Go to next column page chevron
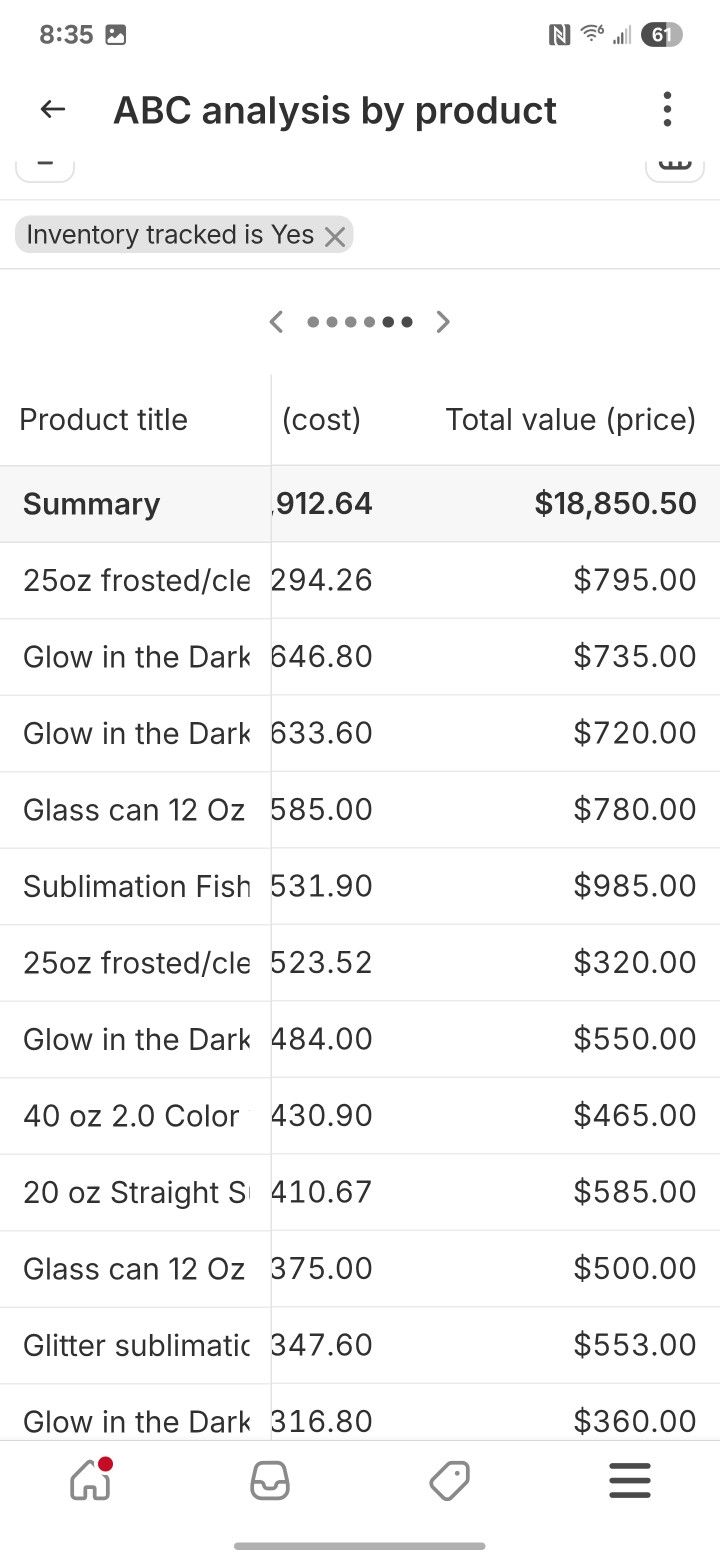Image resolution: width=720 pixels, height=1560 pixels. (443, 322)
